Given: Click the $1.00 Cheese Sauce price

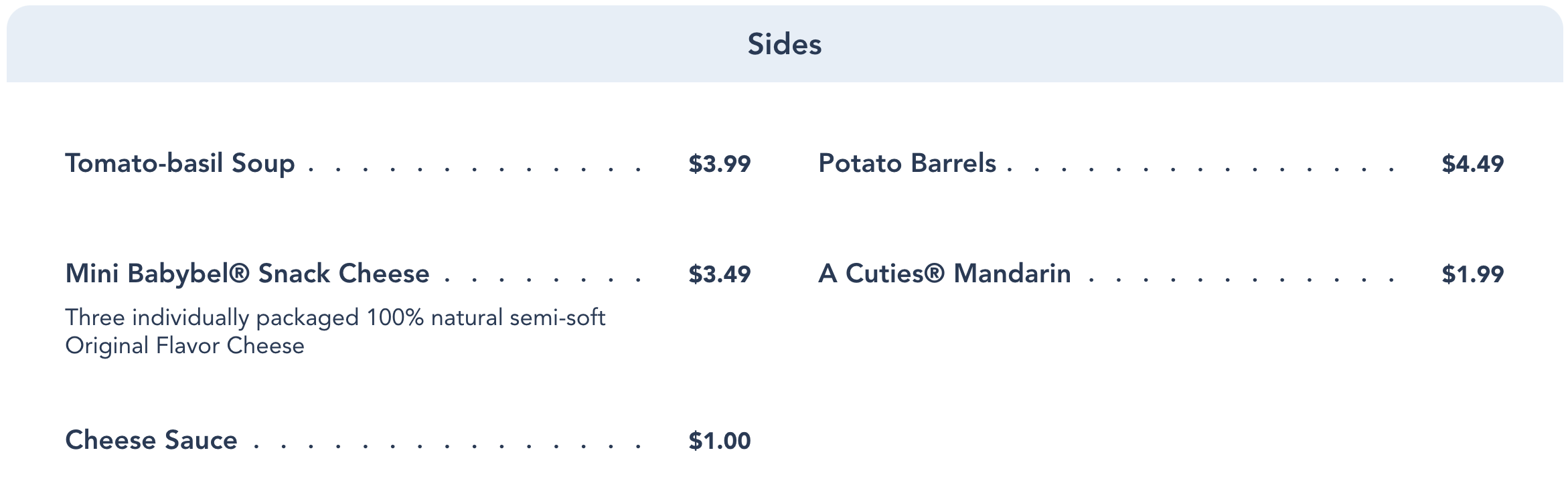Looking at the screenshot, I should click(719, 441).
